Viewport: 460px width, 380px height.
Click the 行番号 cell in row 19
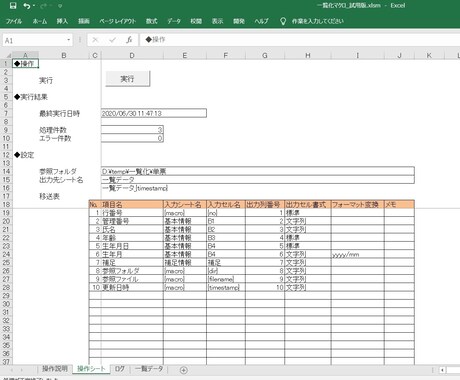[x=132, y=213]
